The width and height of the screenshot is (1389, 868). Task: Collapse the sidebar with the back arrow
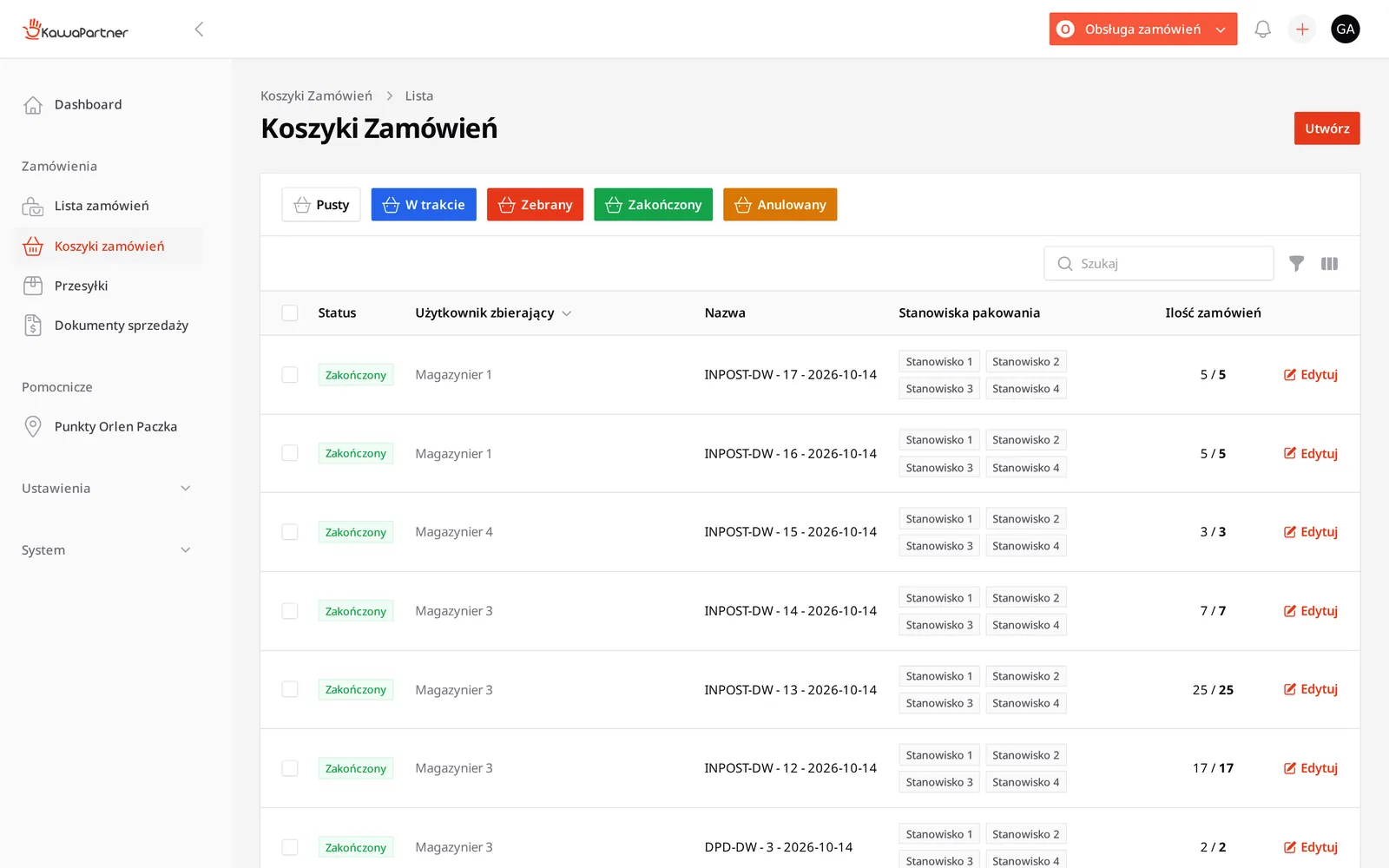point(199,30)
